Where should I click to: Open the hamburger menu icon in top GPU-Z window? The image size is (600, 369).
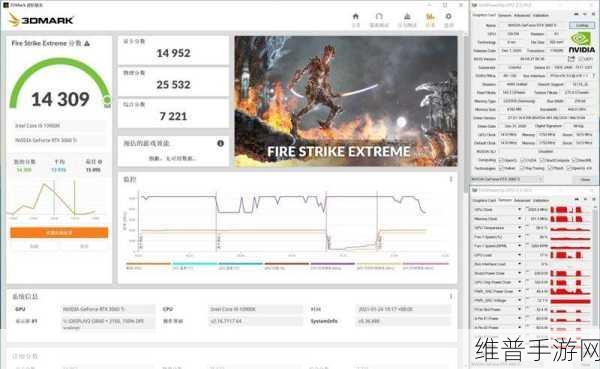(592, 15)
